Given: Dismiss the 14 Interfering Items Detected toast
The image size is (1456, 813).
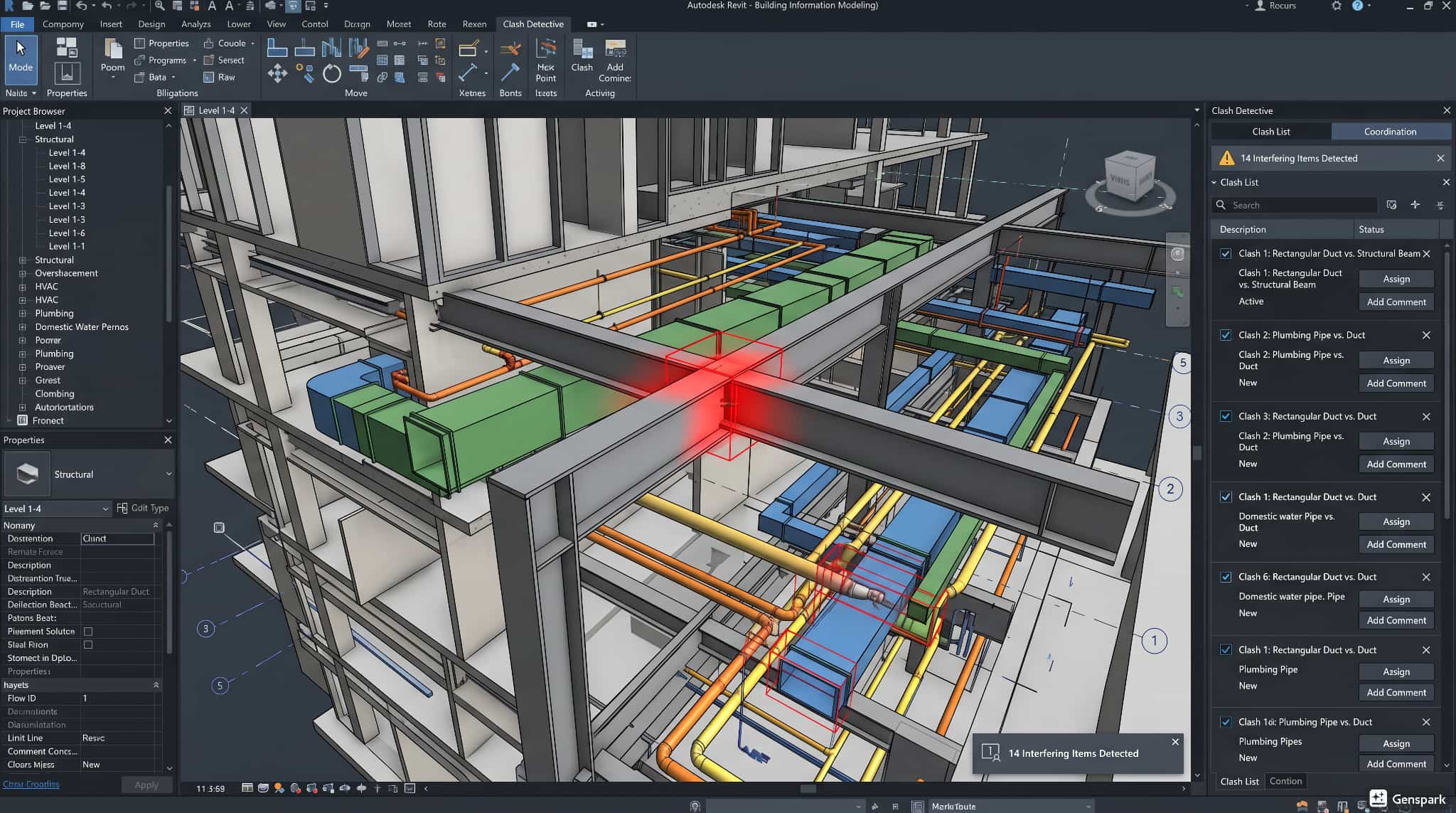Looking at the screenshot, I should point(1175,742).
